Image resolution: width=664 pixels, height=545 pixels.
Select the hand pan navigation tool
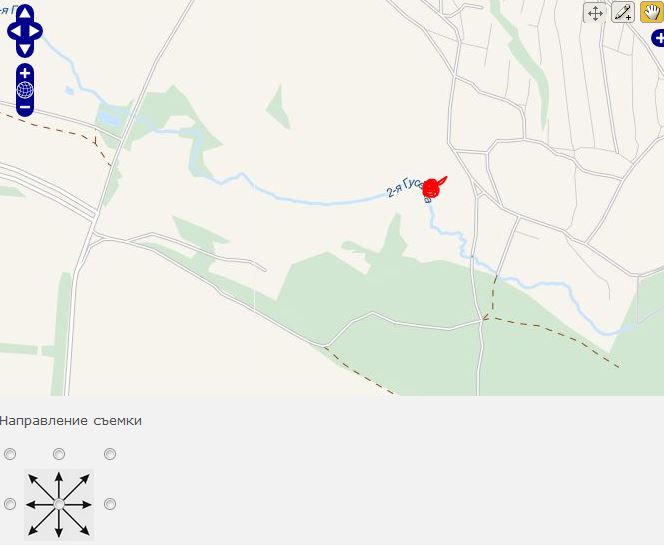pyautogui.click(x=652, y=12)
